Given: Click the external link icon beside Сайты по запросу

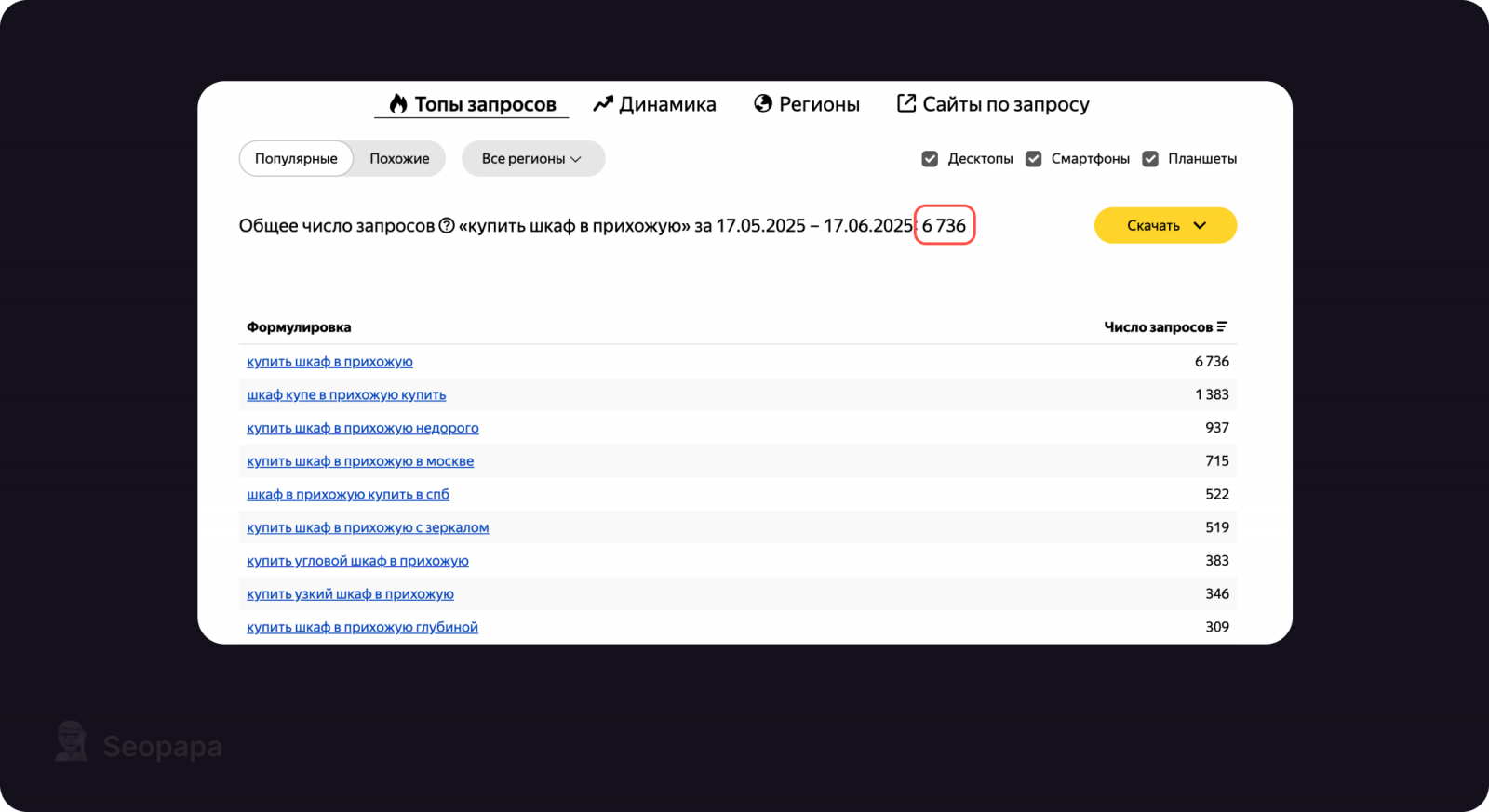Looking at the screenshot, I should pos(905,103).
